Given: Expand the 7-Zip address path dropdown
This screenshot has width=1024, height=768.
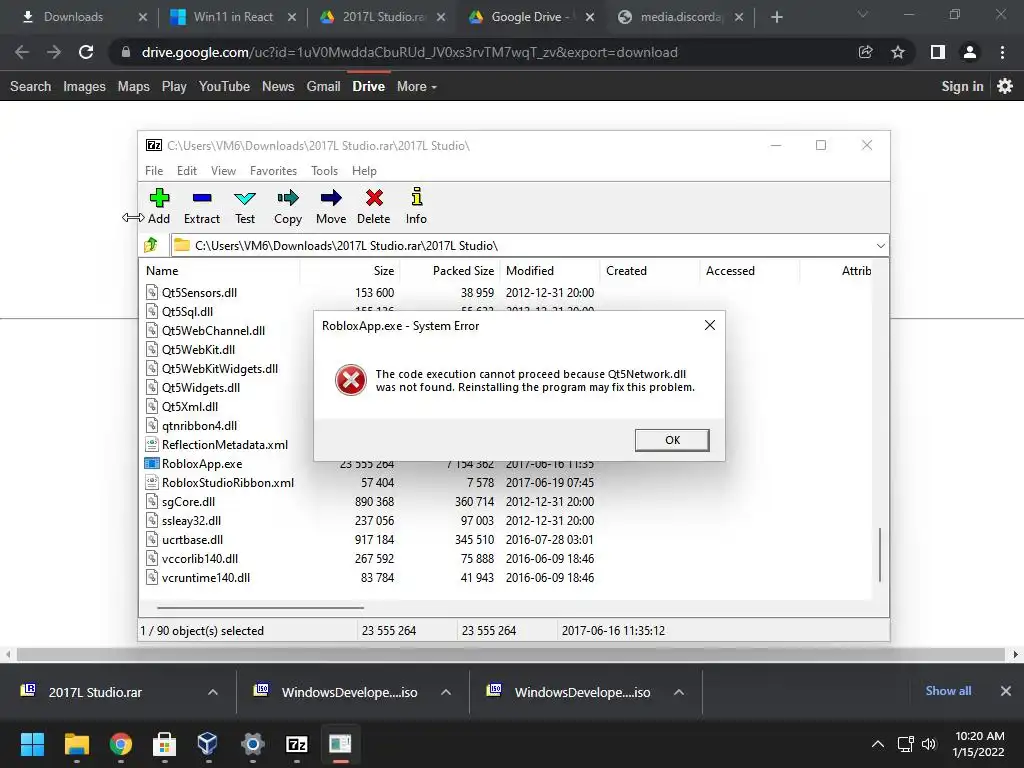Looking at the screenshot, I should [880, 246].
